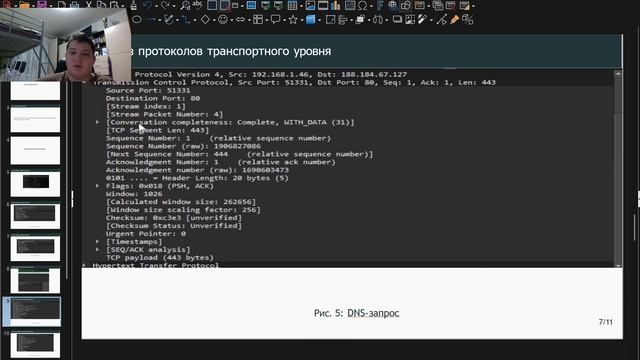The width and height of the screenshot is (640, 360).
Task: Open the Undo history dropdown arrow
Action: click(156, 6)
